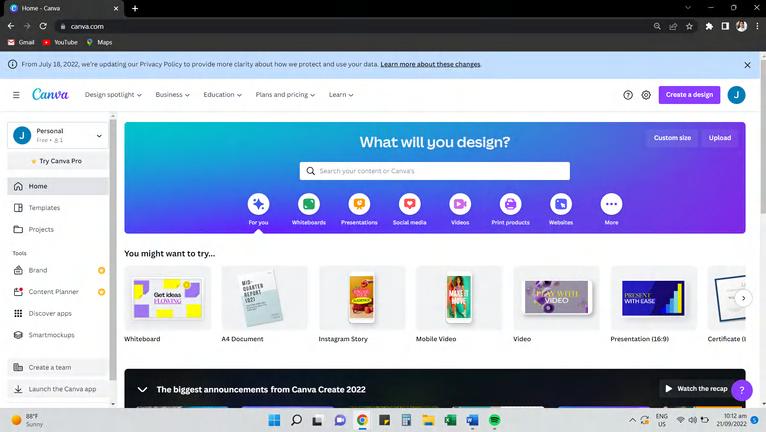The height and width of the screenshot is (432, 766).
Task: Expand the Learn menu
Action: (341, 95)
